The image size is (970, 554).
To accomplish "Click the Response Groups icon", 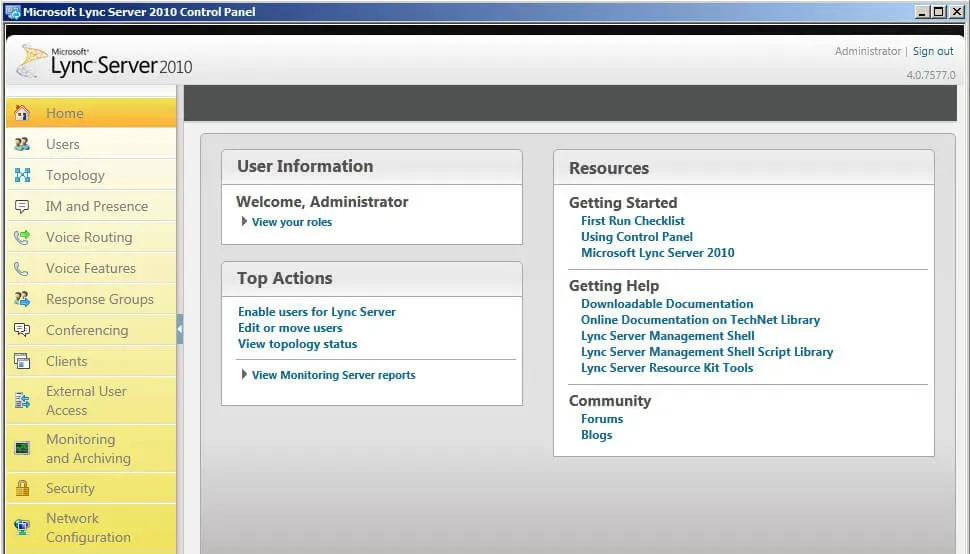I will 22,299.
